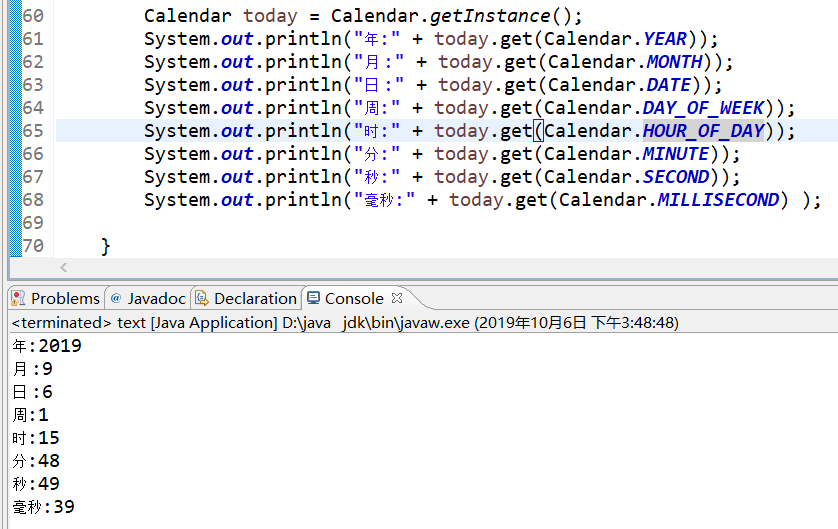Close the Console view tab

point(397,298)
